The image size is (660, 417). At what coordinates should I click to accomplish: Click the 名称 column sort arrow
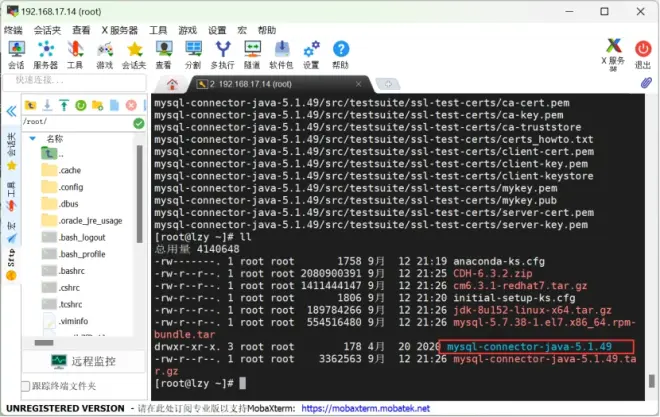coord(32,138)
